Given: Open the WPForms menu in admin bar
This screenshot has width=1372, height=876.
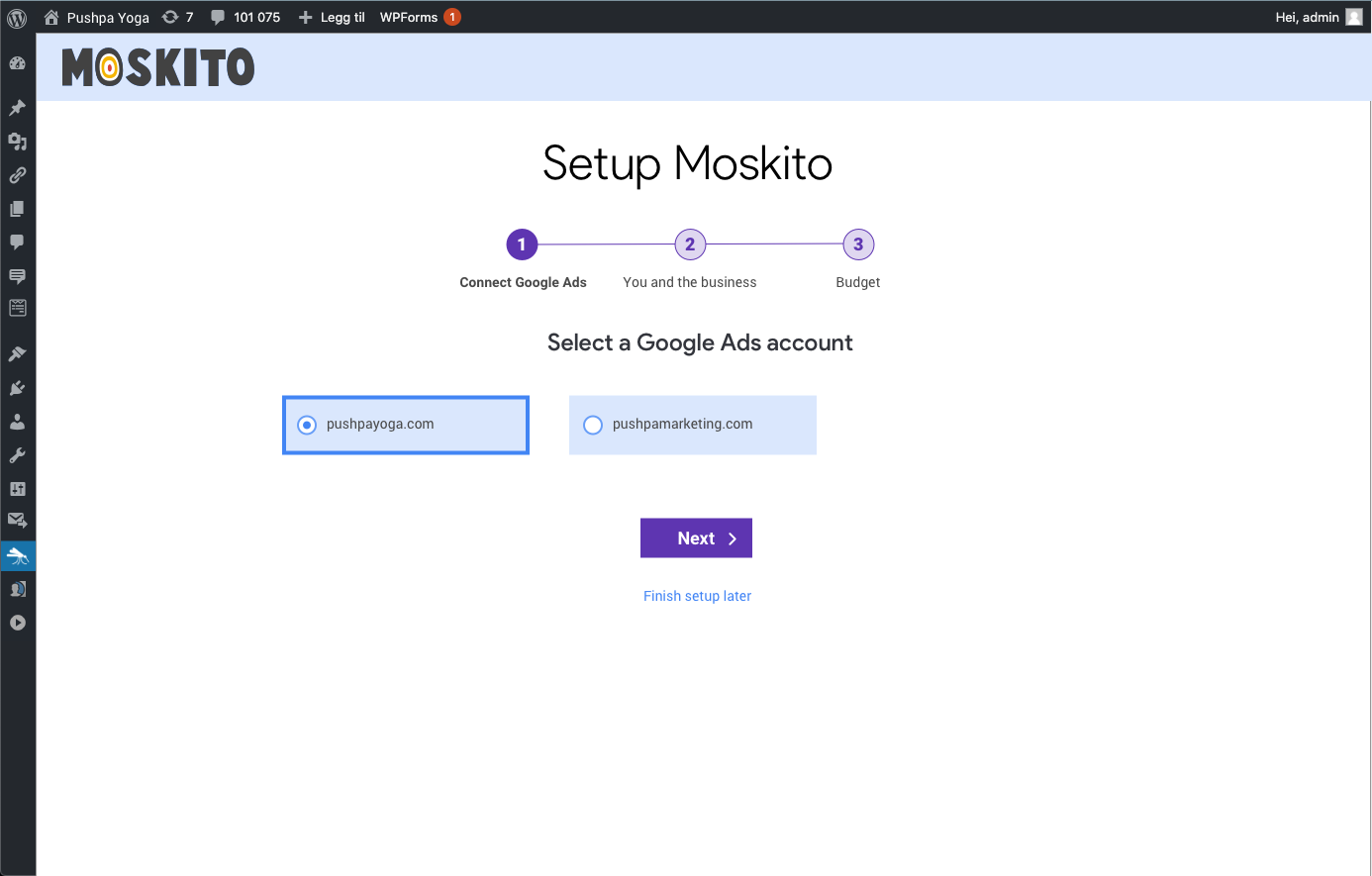Looking at the screenshot, I should click(411, 17).
